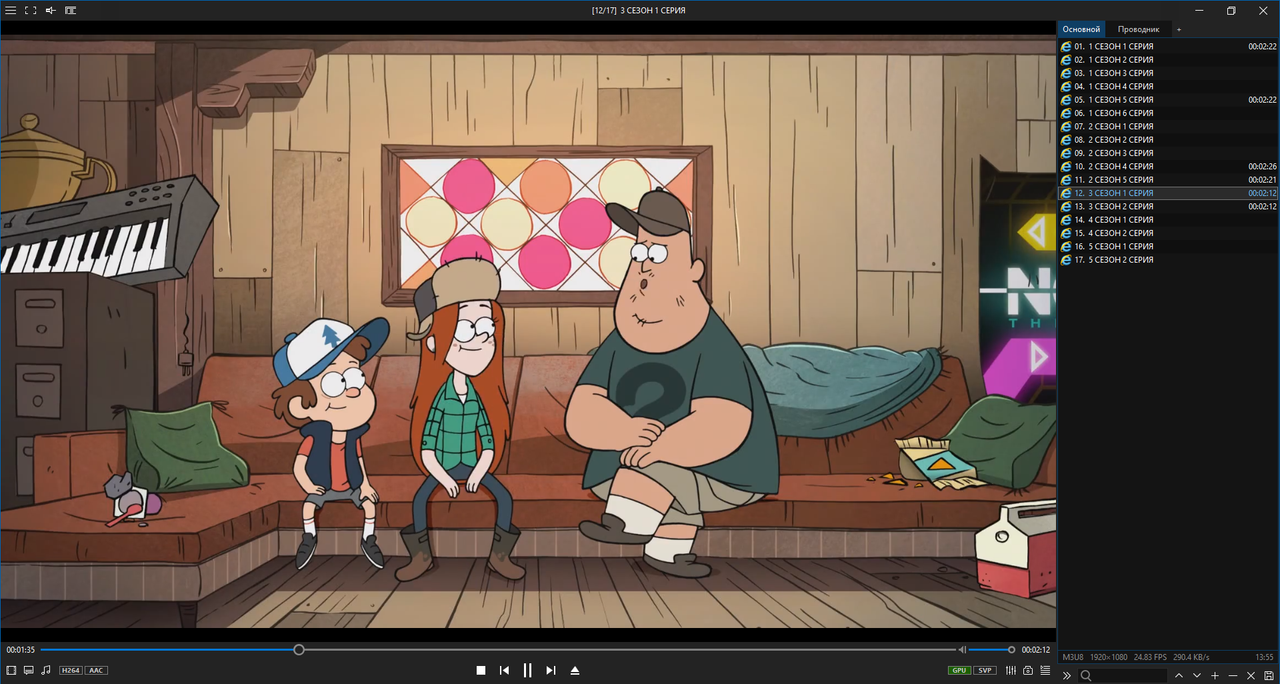Open file with eject button
This screenshot has height=684, width=1280.
(575, 670)
